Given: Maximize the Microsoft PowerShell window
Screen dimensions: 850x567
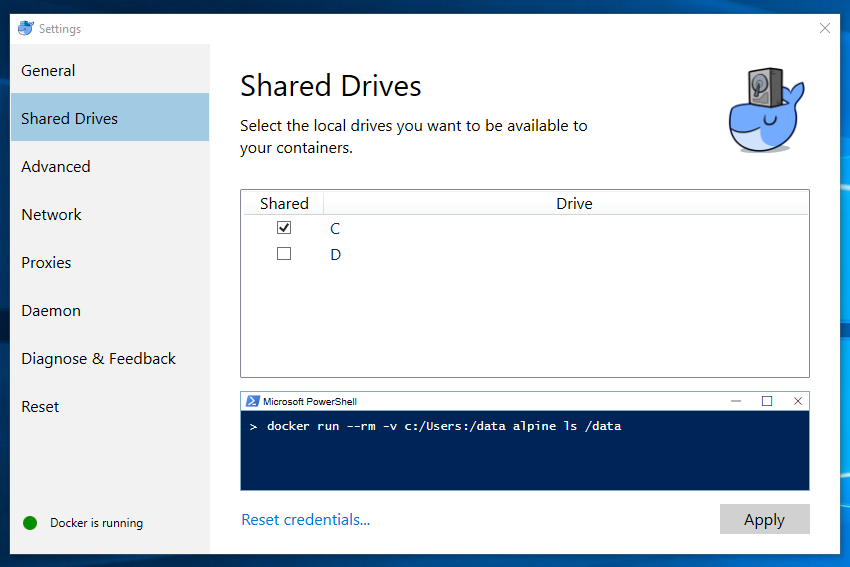Looking at the screenshot, I should [x=767, y=401].
